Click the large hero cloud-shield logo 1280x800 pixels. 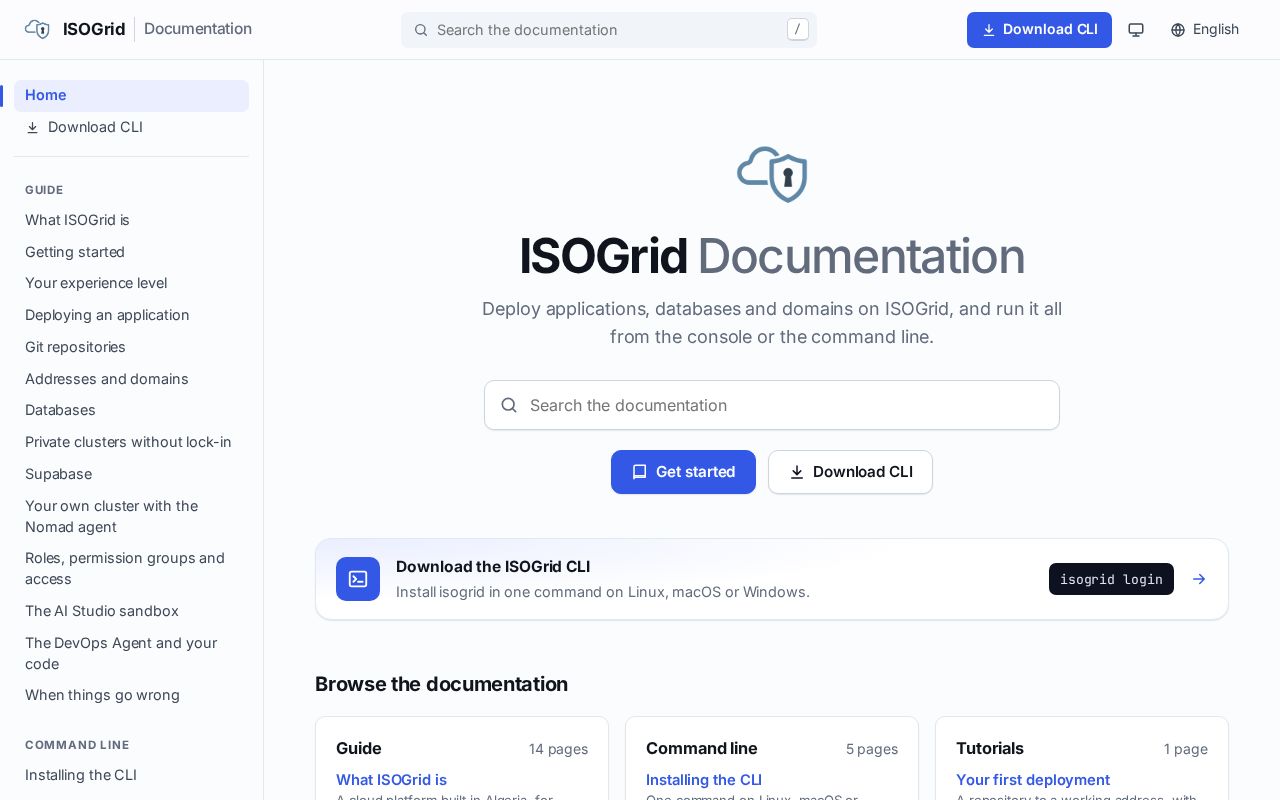click(772, 174)
